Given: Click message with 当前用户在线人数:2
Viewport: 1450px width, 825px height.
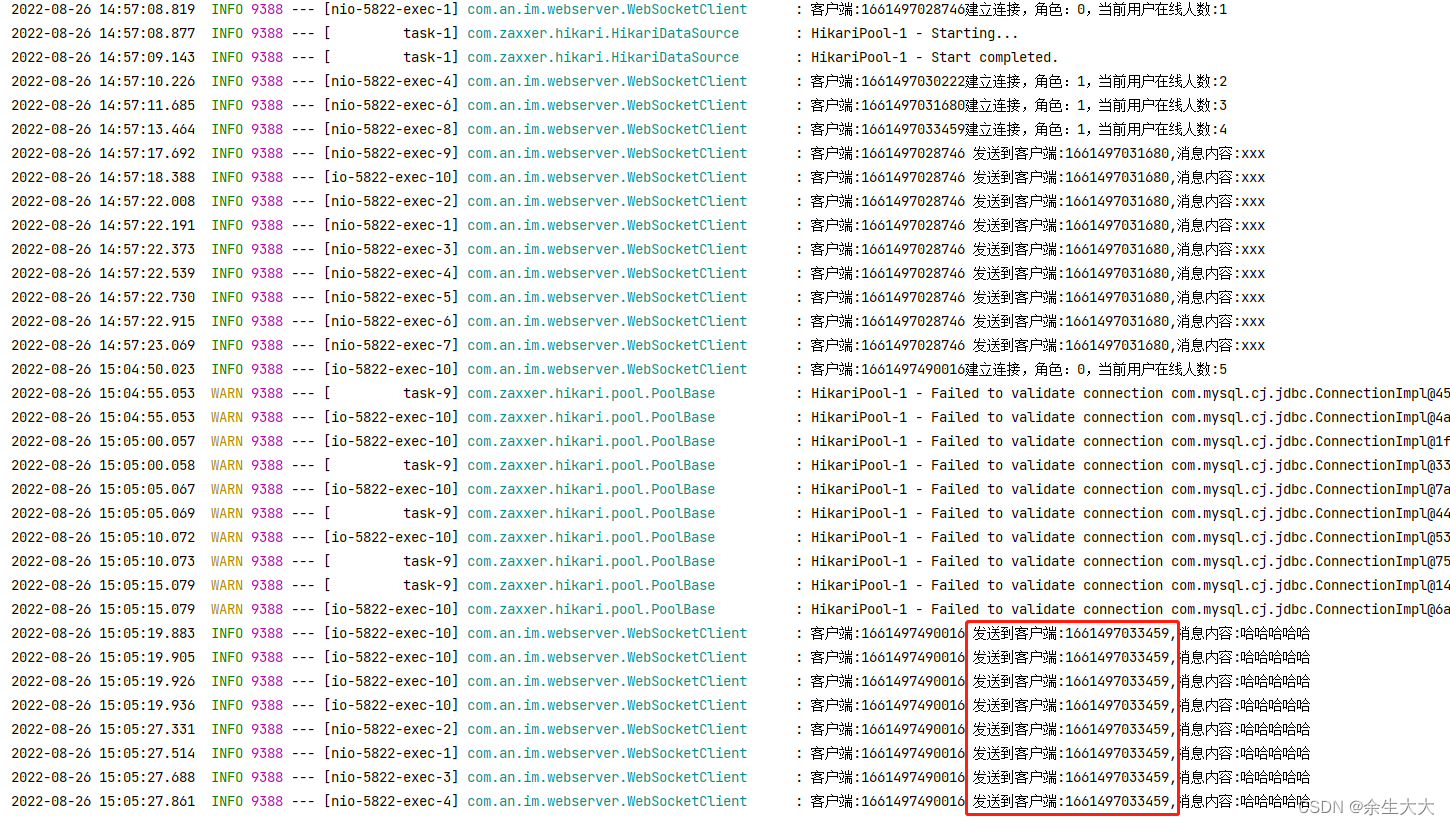Looking at the screenshot, I should (1018, 81).
